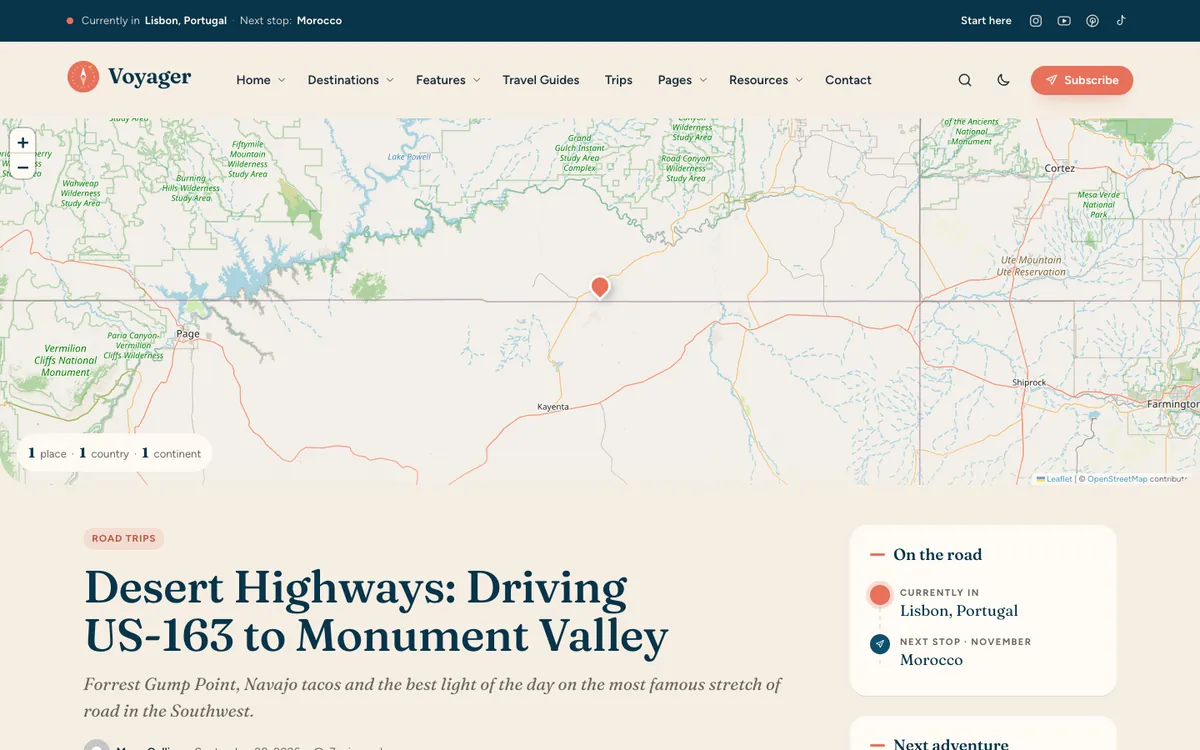Screen dimensions: 1200x750
Task: Open the Features dropdown menu
Action: click(x=448, y=80)
